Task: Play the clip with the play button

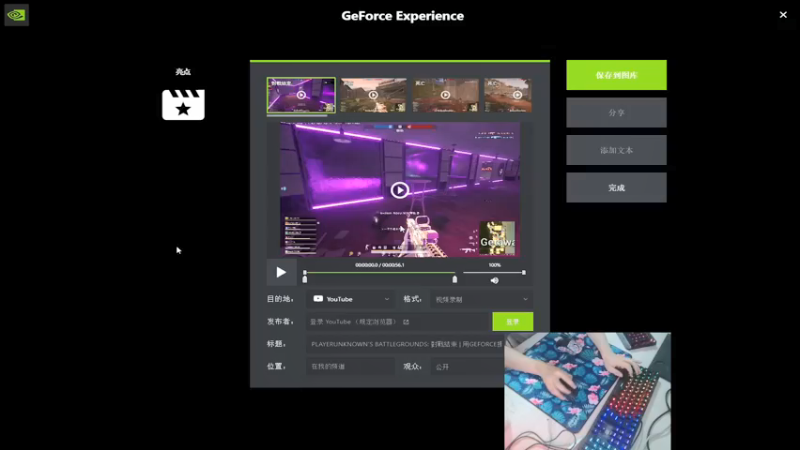Action: (x=281, y=272)
